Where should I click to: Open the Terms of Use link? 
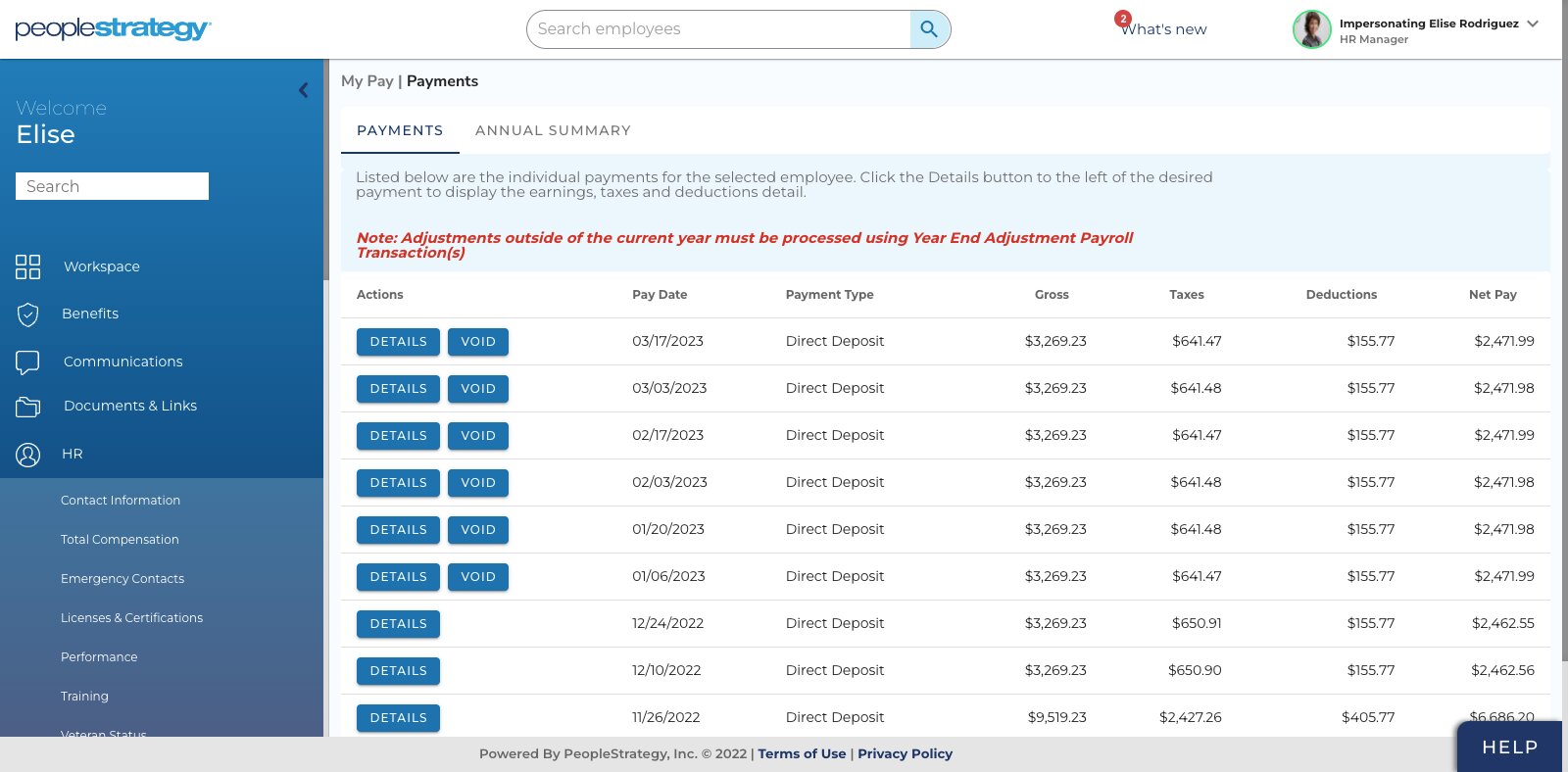[802, 753]
